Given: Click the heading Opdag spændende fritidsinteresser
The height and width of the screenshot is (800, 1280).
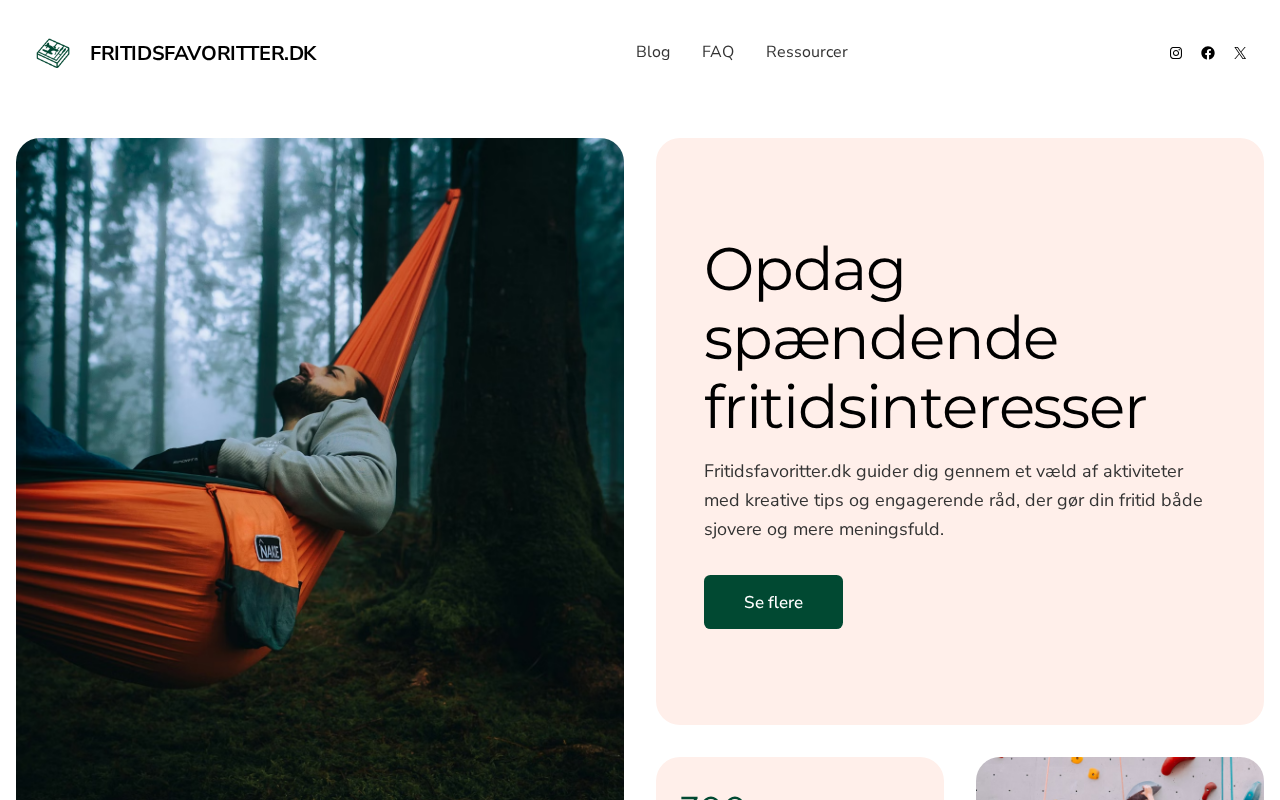Looking at the screenshot, I should 925,338.
